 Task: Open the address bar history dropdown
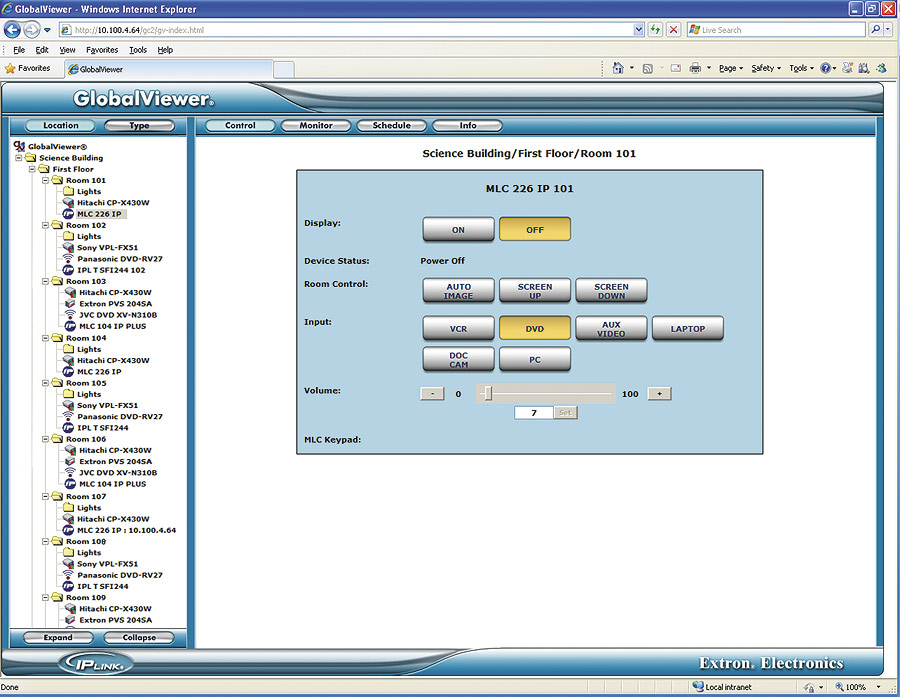click(638, 30)
